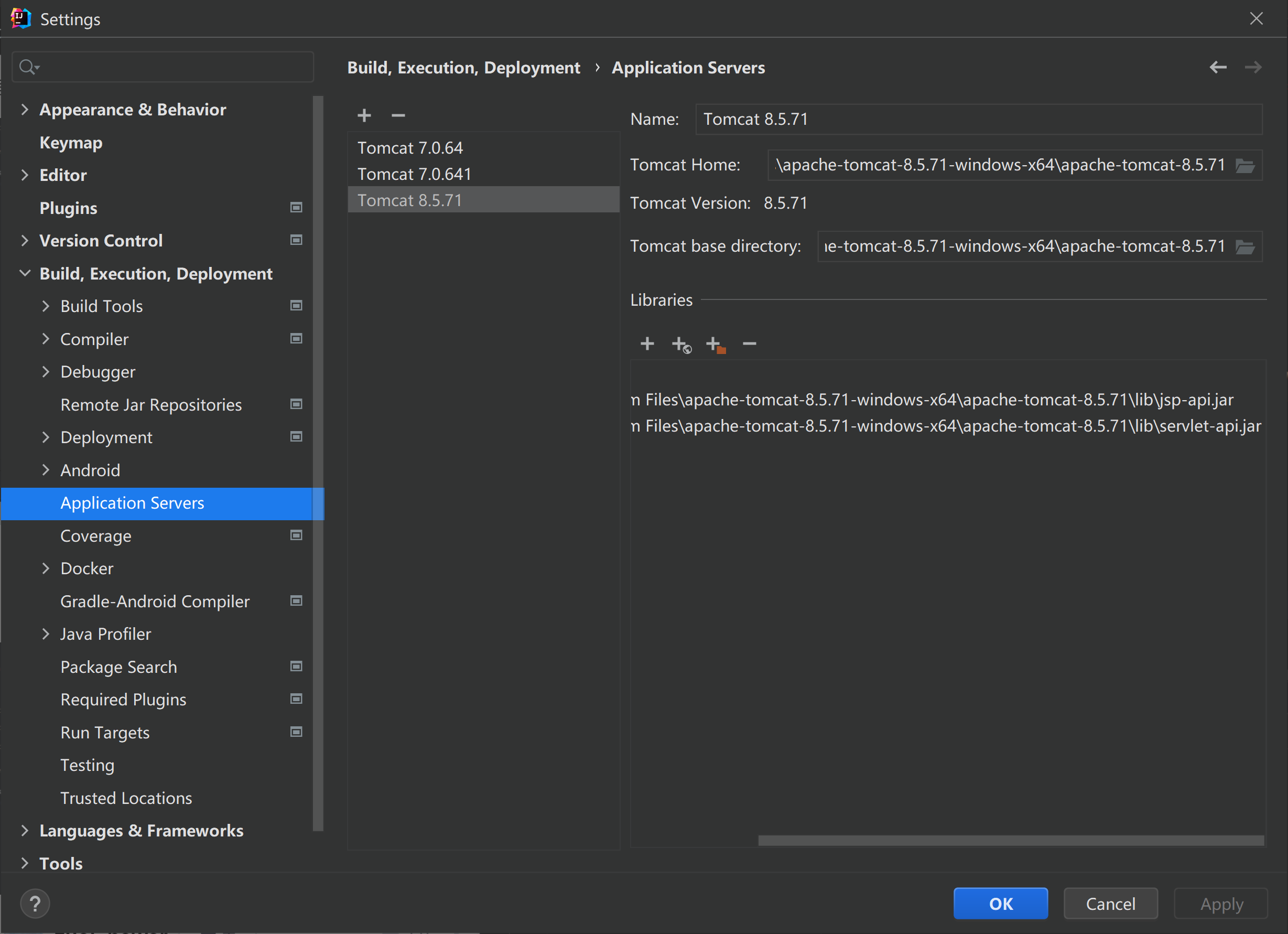
Task: Click the project-level icon next to Build Tools
Action: pyautogui.click(x=296, y=306)
